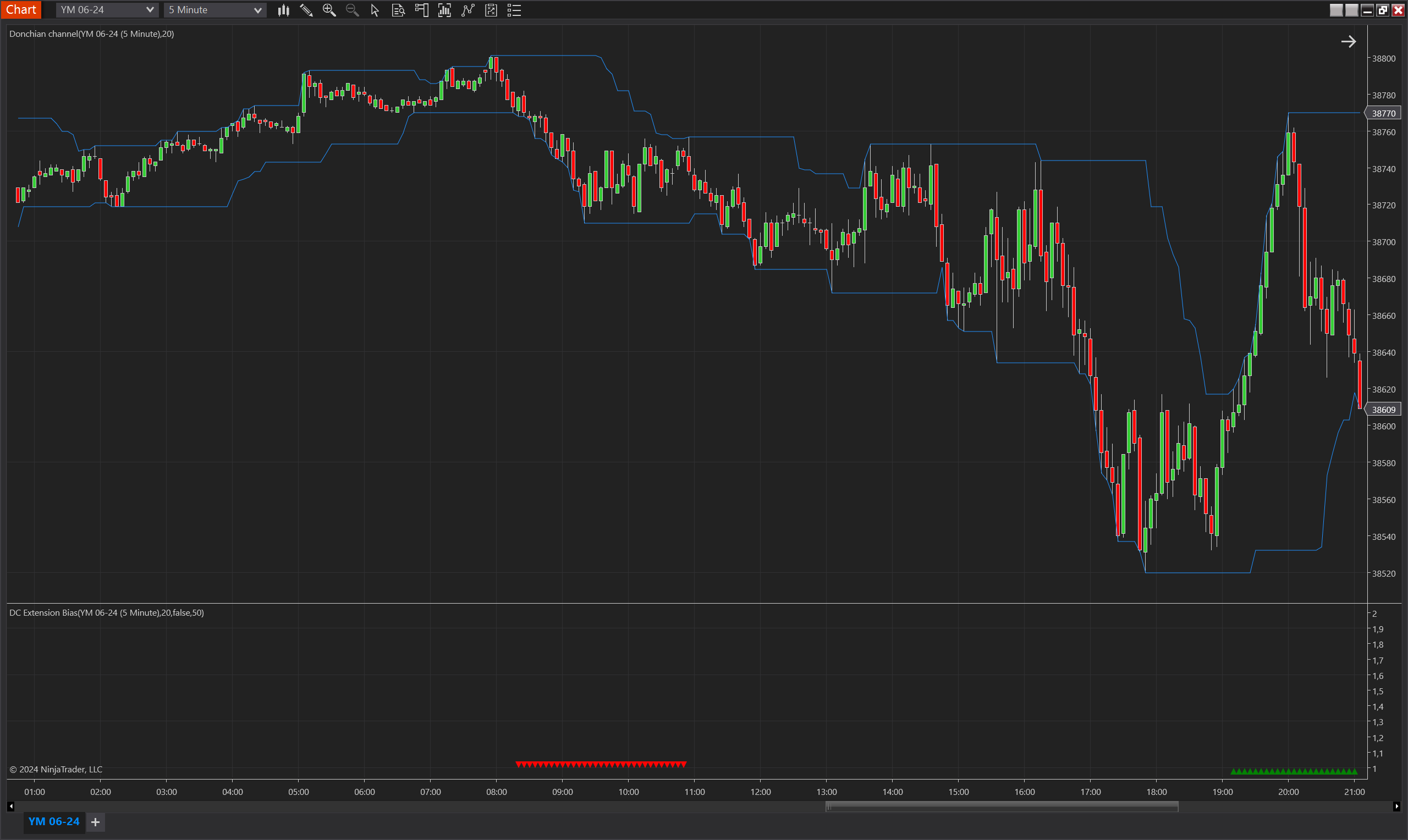Click the 38600 price axis label
This screenshot has width=1408, height=840.
click(1383, 426)
